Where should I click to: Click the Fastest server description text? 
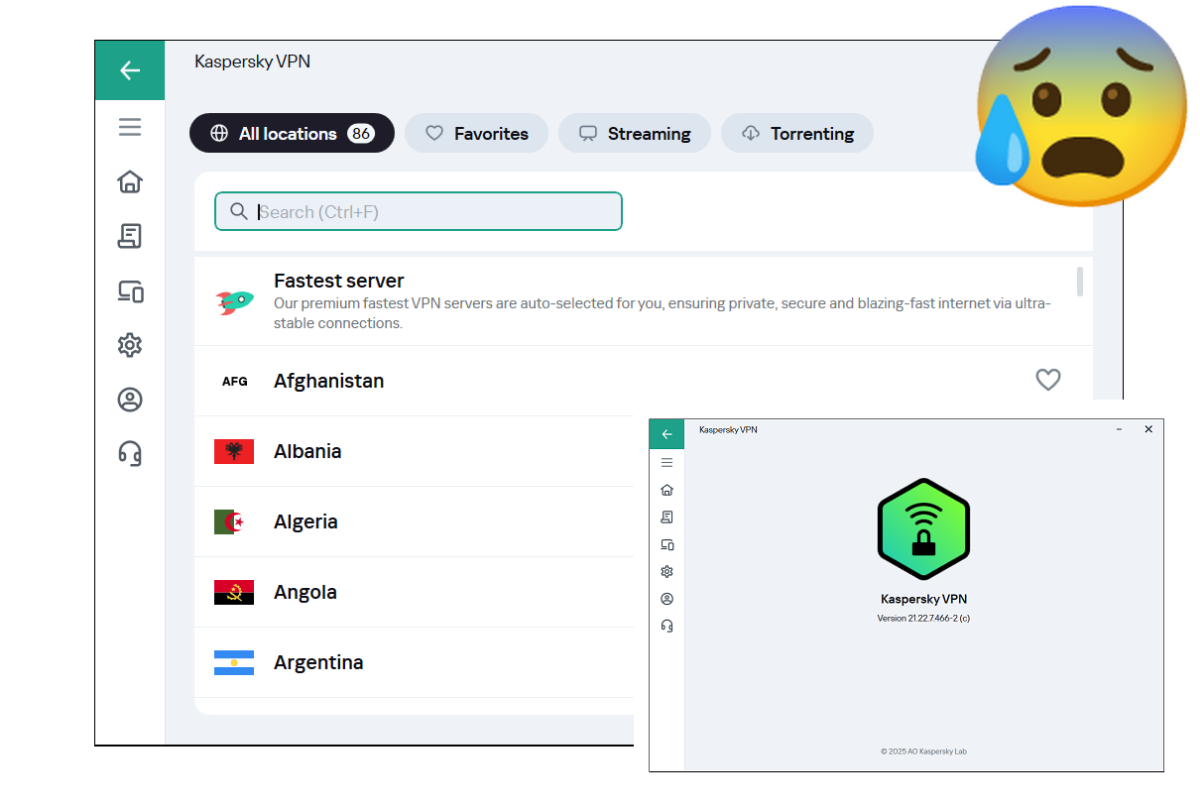[x=662, y=313]
